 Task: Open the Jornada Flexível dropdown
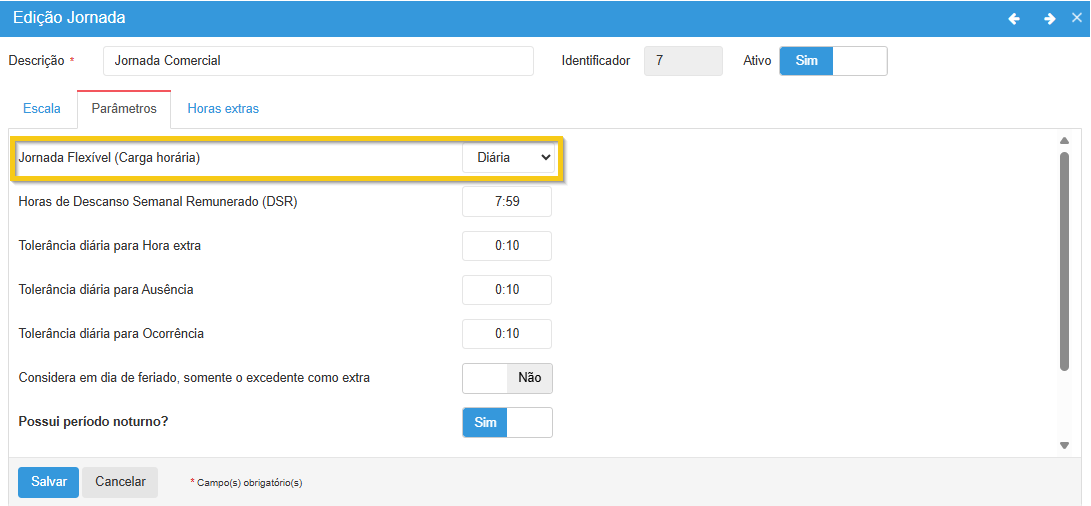[x=508, y=158]
